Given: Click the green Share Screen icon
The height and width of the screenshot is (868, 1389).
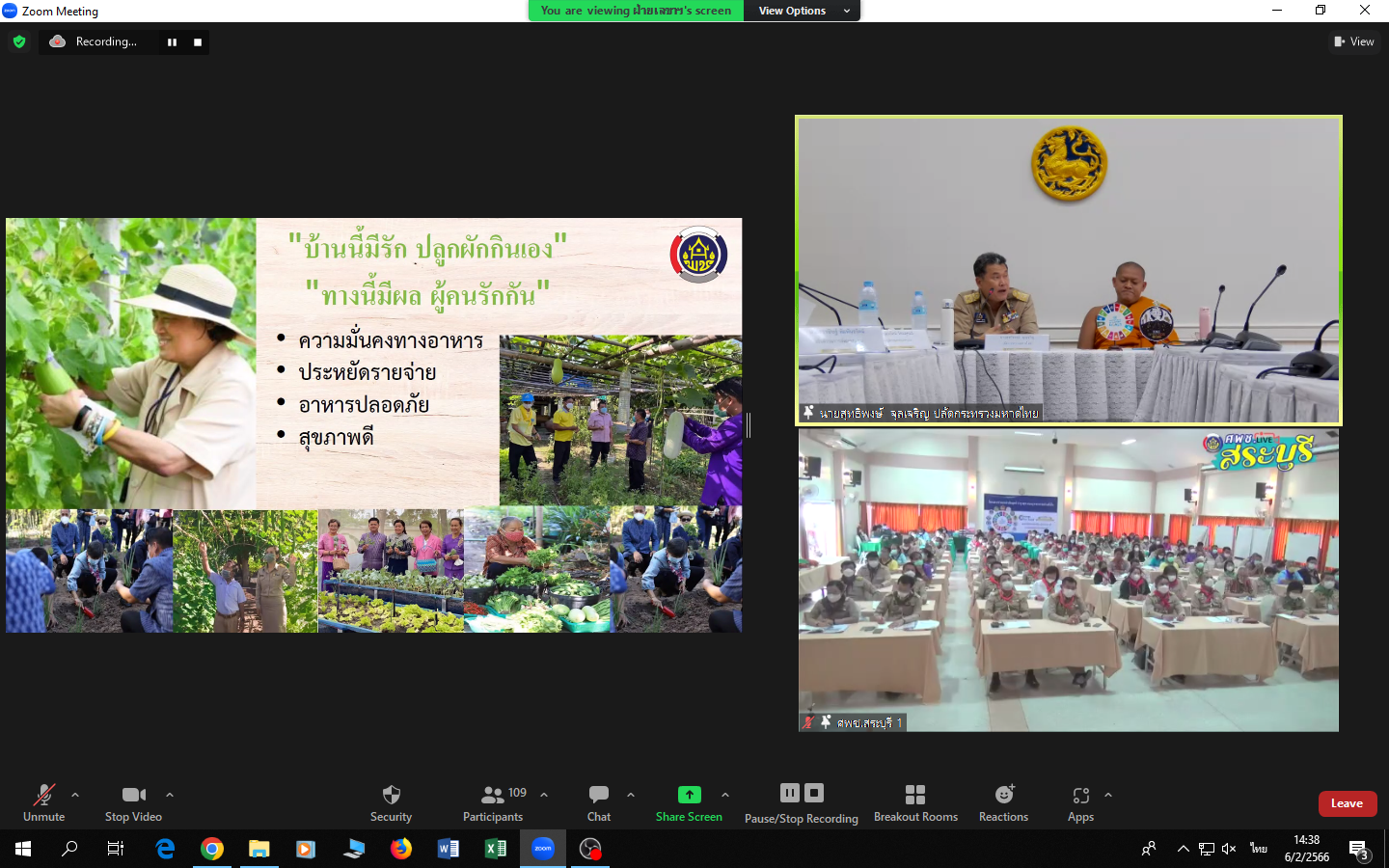Looking at the screenshot, I should [x=689, y=795].
